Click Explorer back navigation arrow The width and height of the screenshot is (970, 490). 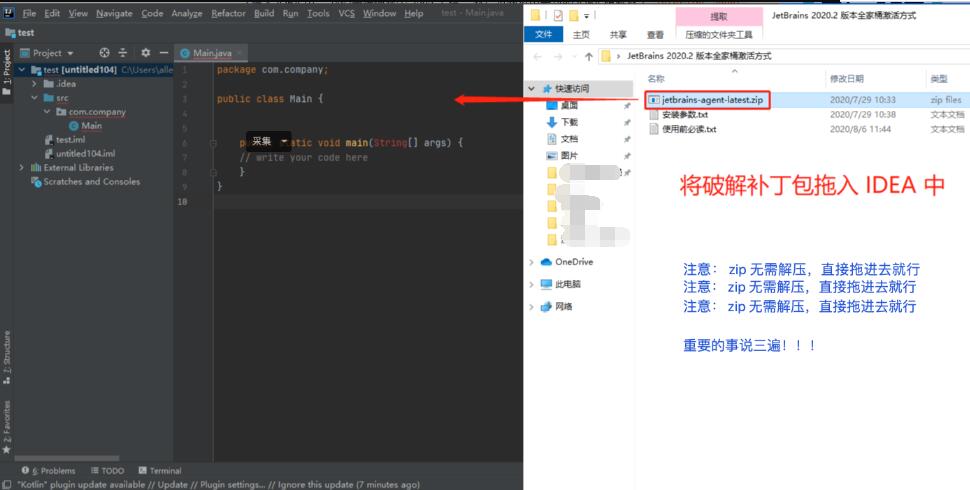click(538, 56)
